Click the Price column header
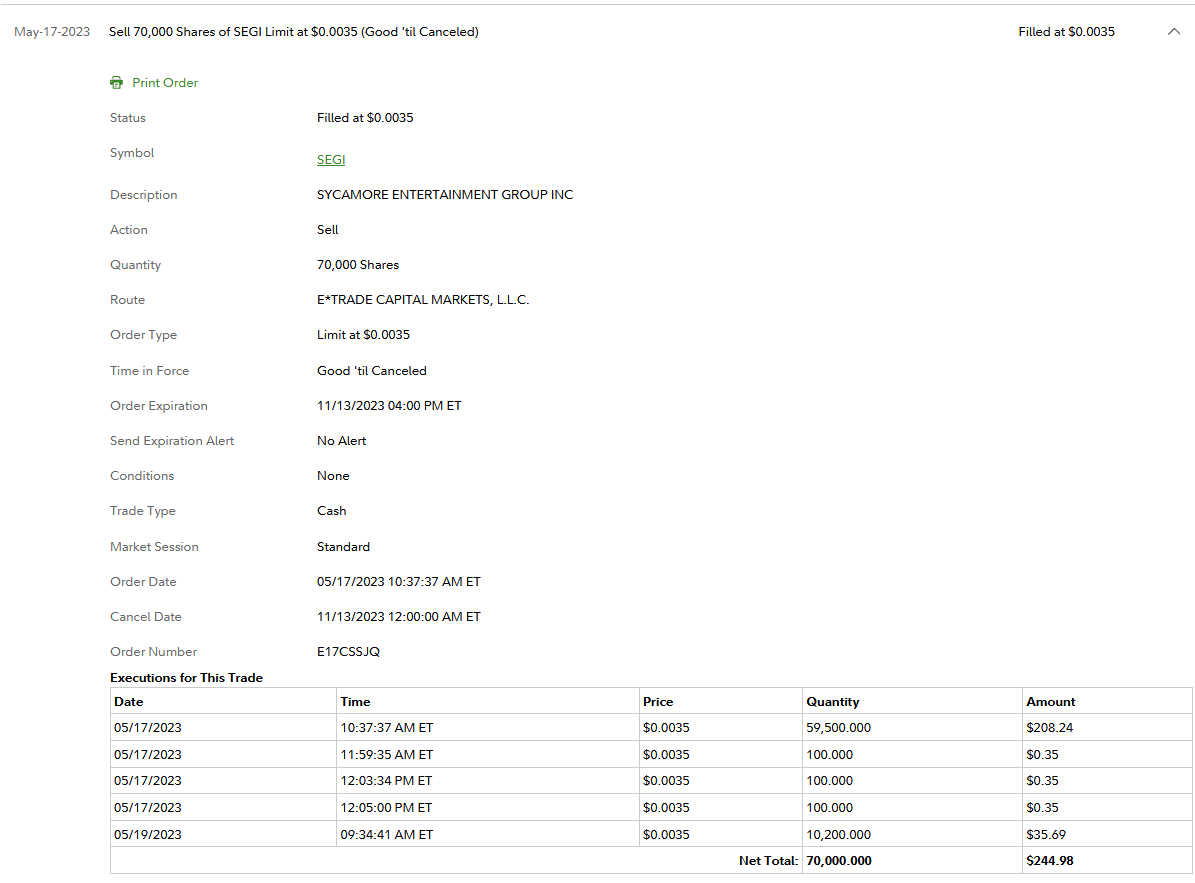Image resolution: width=1195 pixels, height=883 pixels. pos(658,702)
